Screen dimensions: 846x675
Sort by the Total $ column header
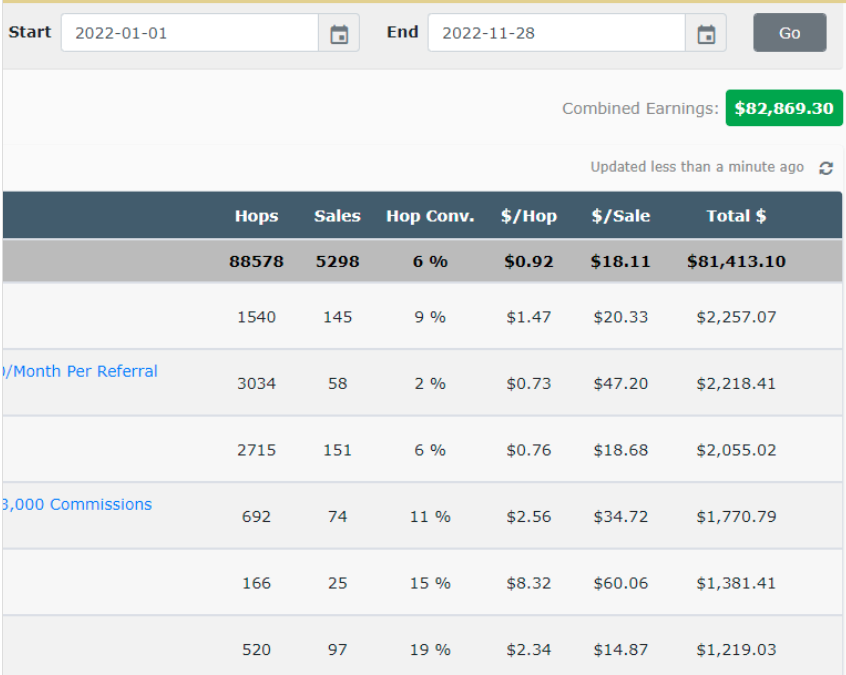(736, 216)
